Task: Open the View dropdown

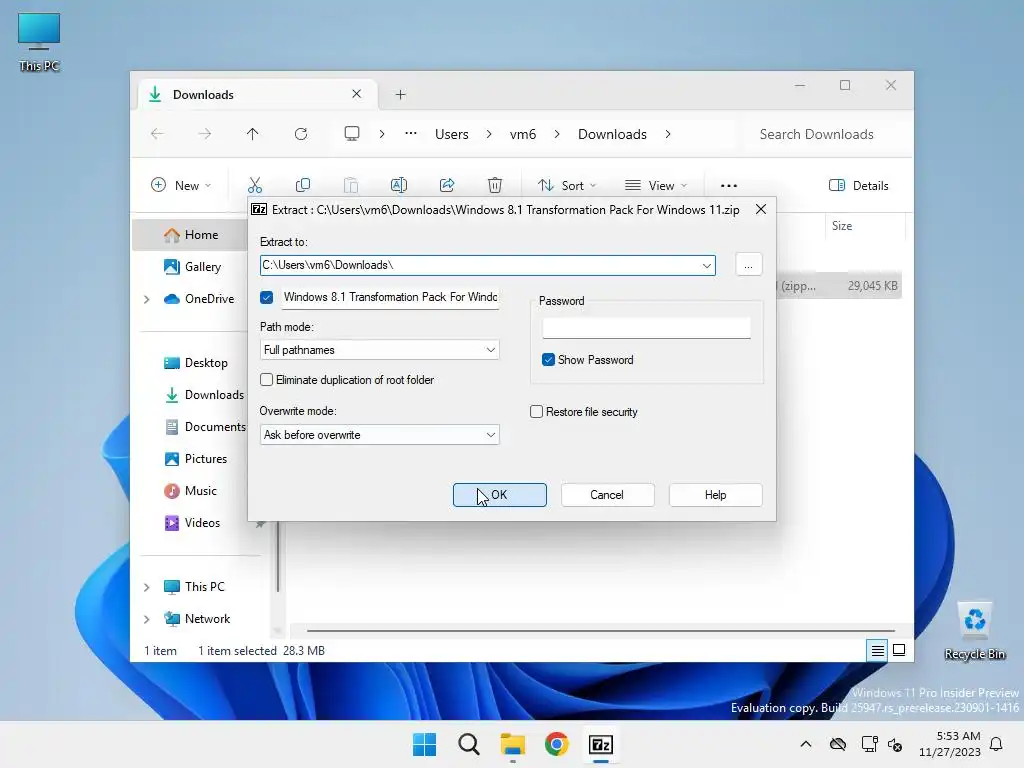Action: click(x=656, y=185)
